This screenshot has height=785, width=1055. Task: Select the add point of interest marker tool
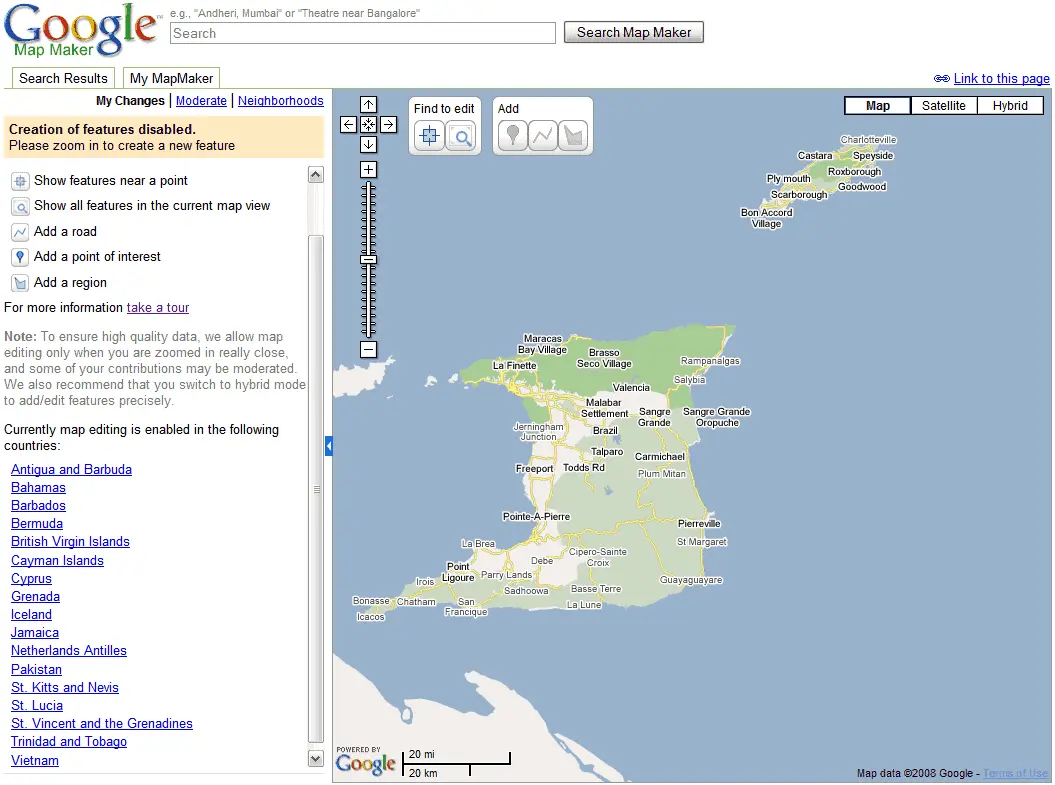(x=512, y=136)
